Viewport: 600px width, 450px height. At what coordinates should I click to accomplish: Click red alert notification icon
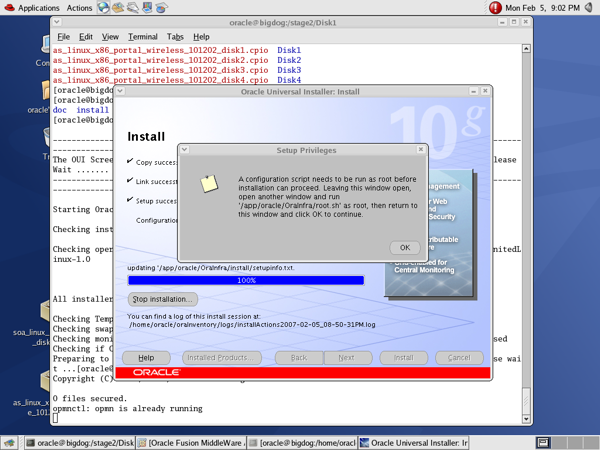[495, 7]
